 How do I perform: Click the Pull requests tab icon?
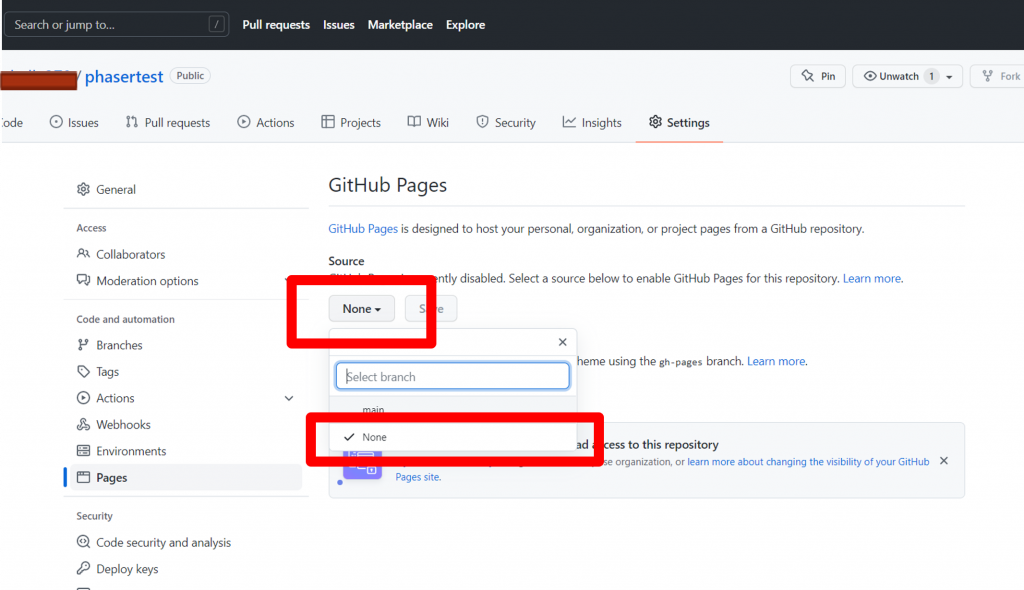(x=131, y=122)
